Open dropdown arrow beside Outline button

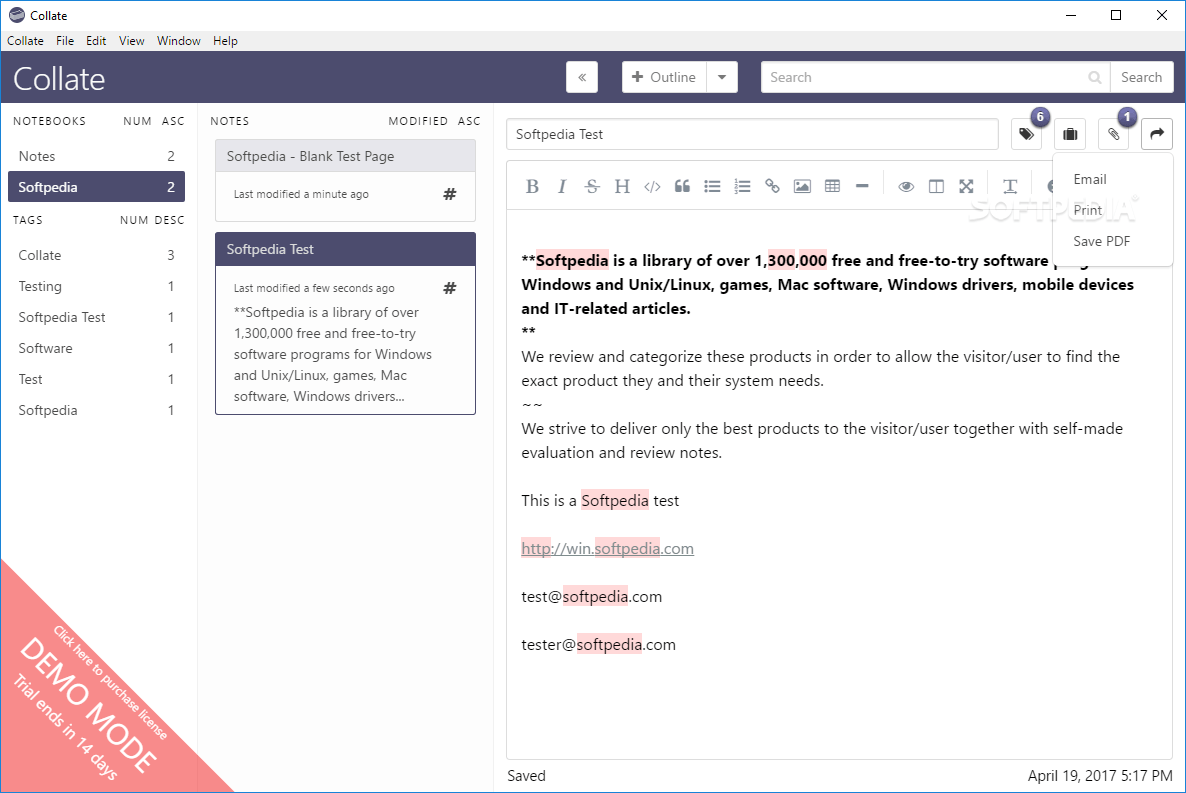(x=722, y=77)
